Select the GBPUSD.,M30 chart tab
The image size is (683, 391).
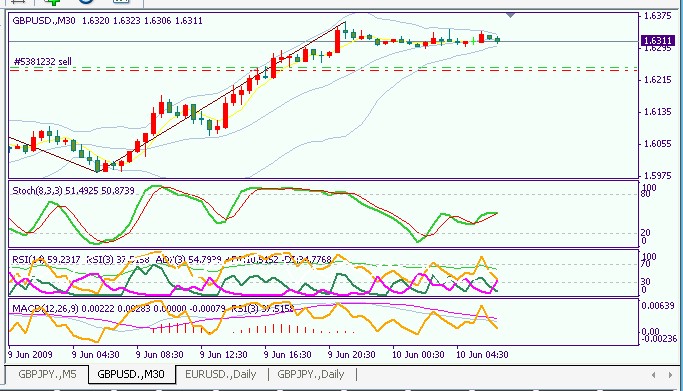(x=131, y=374)
